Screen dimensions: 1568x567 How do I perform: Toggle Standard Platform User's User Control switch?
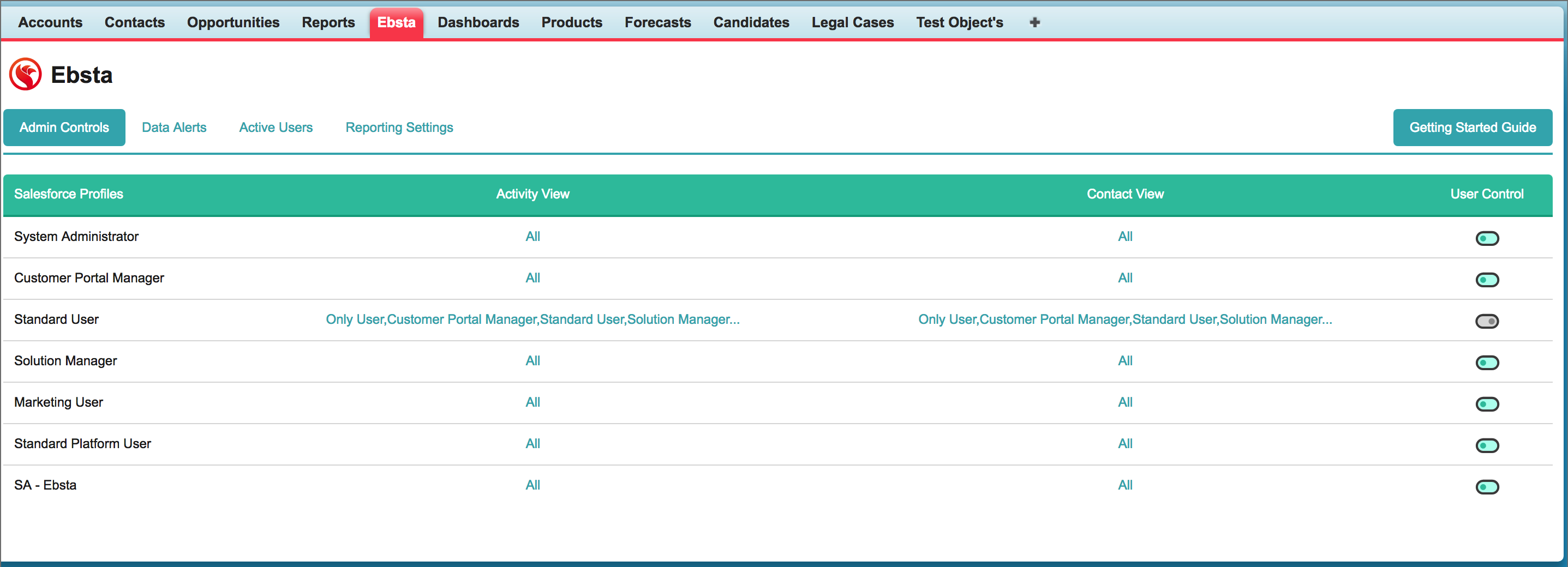point(1486,445)
